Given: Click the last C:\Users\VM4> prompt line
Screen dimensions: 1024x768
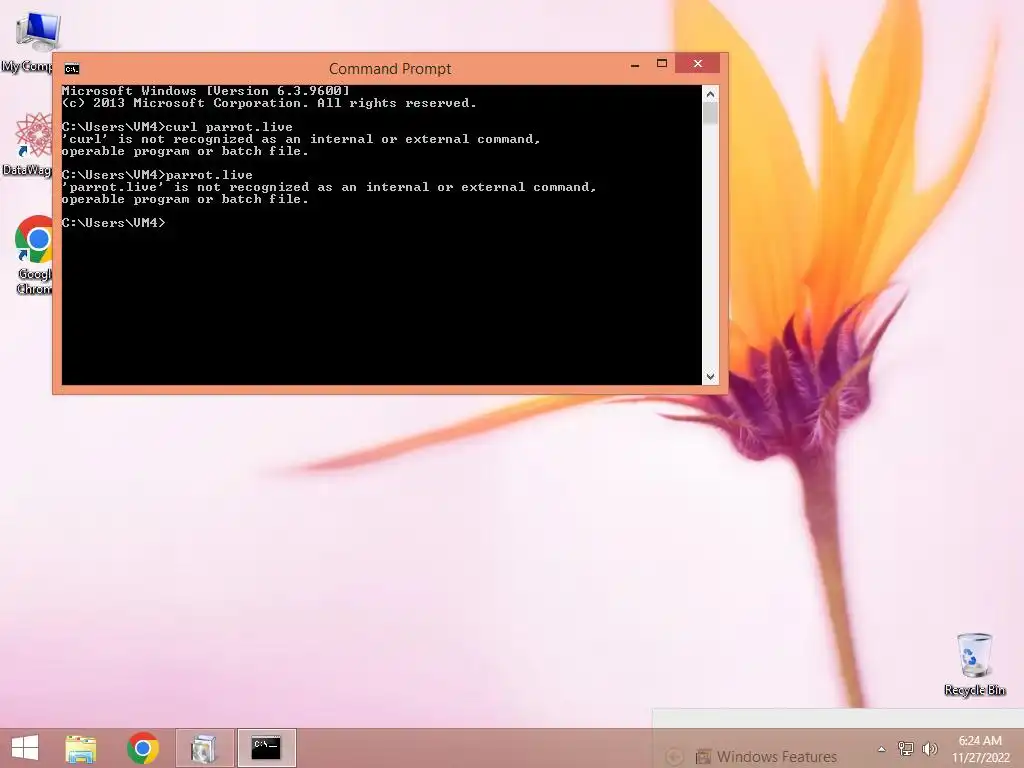Looking at the screenshot, I should pos(114,223).
